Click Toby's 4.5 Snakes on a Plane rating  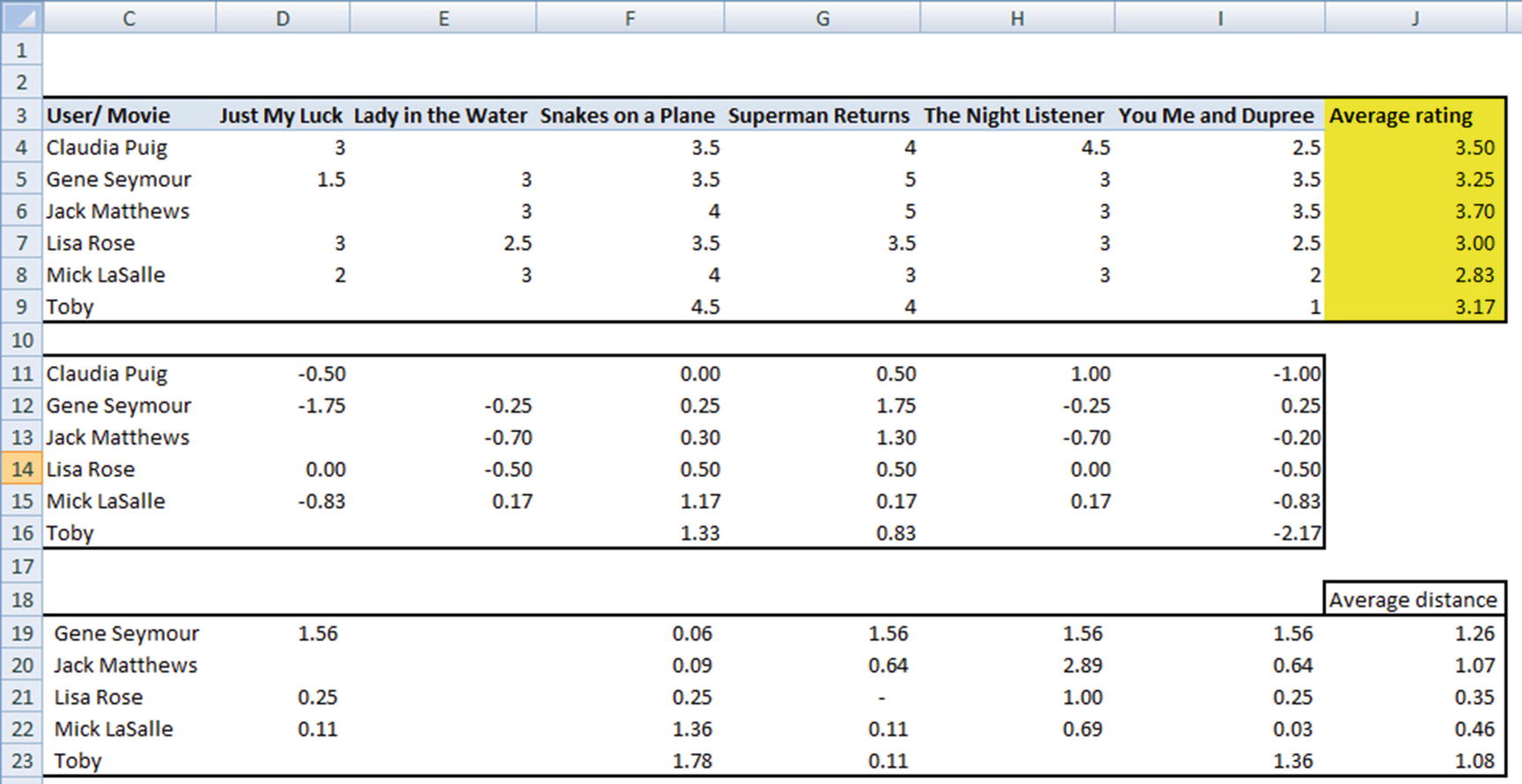pos(705,307)
